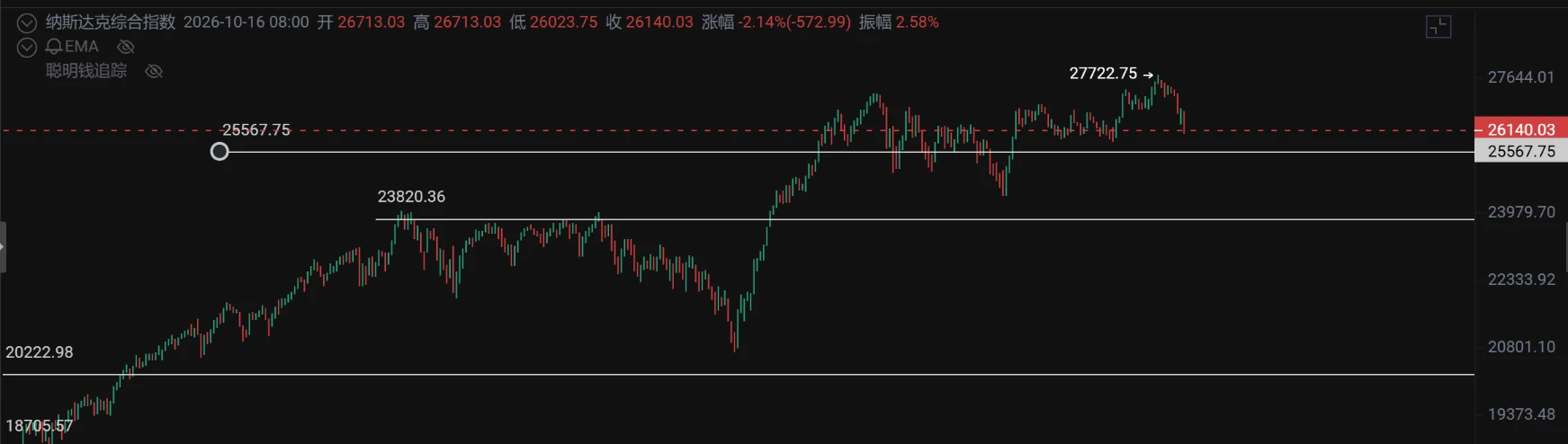Click the 19373.48 axis value
This screenshot has width=1568, height=444.
(x=1521, y=414)
